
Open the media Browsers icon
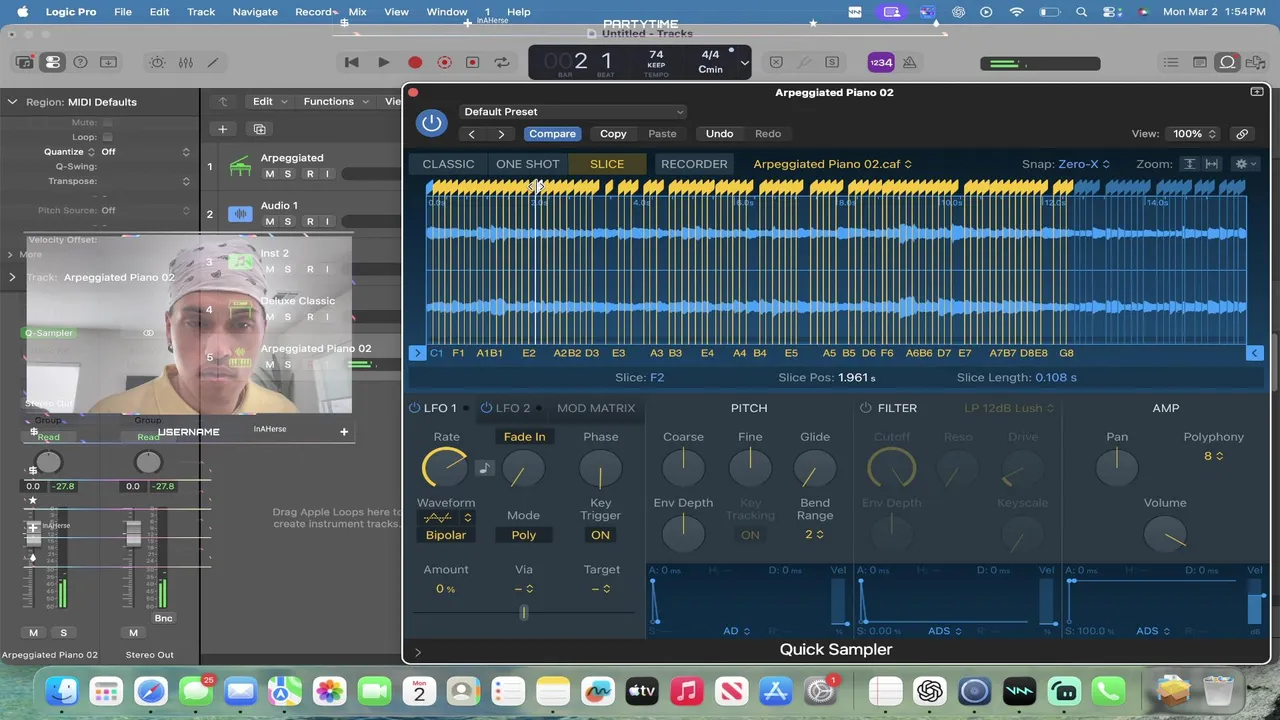coord(1255,62)
